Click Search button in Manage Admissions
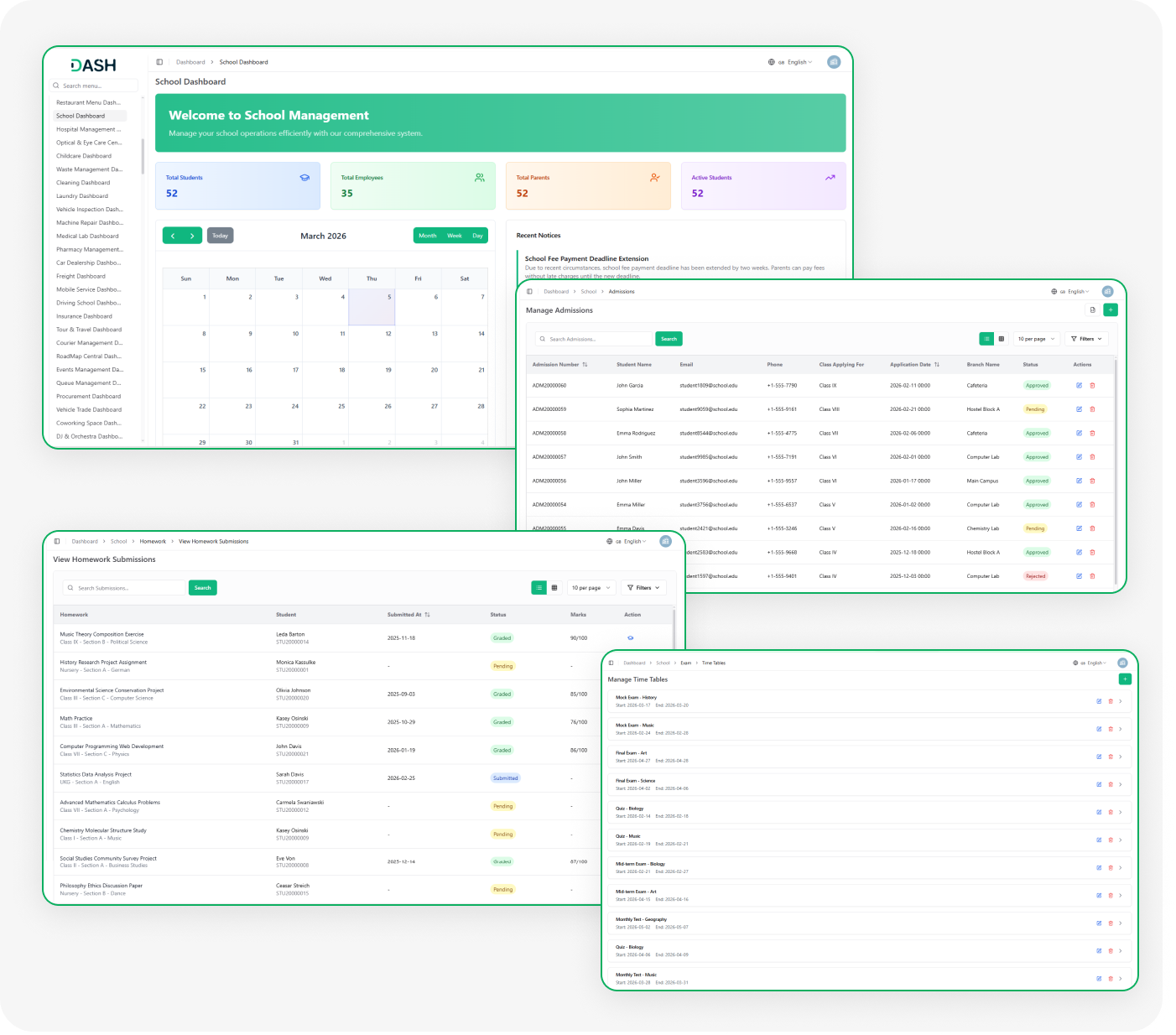Viewport: 1176px width, 1035px height. click(669, 339)
